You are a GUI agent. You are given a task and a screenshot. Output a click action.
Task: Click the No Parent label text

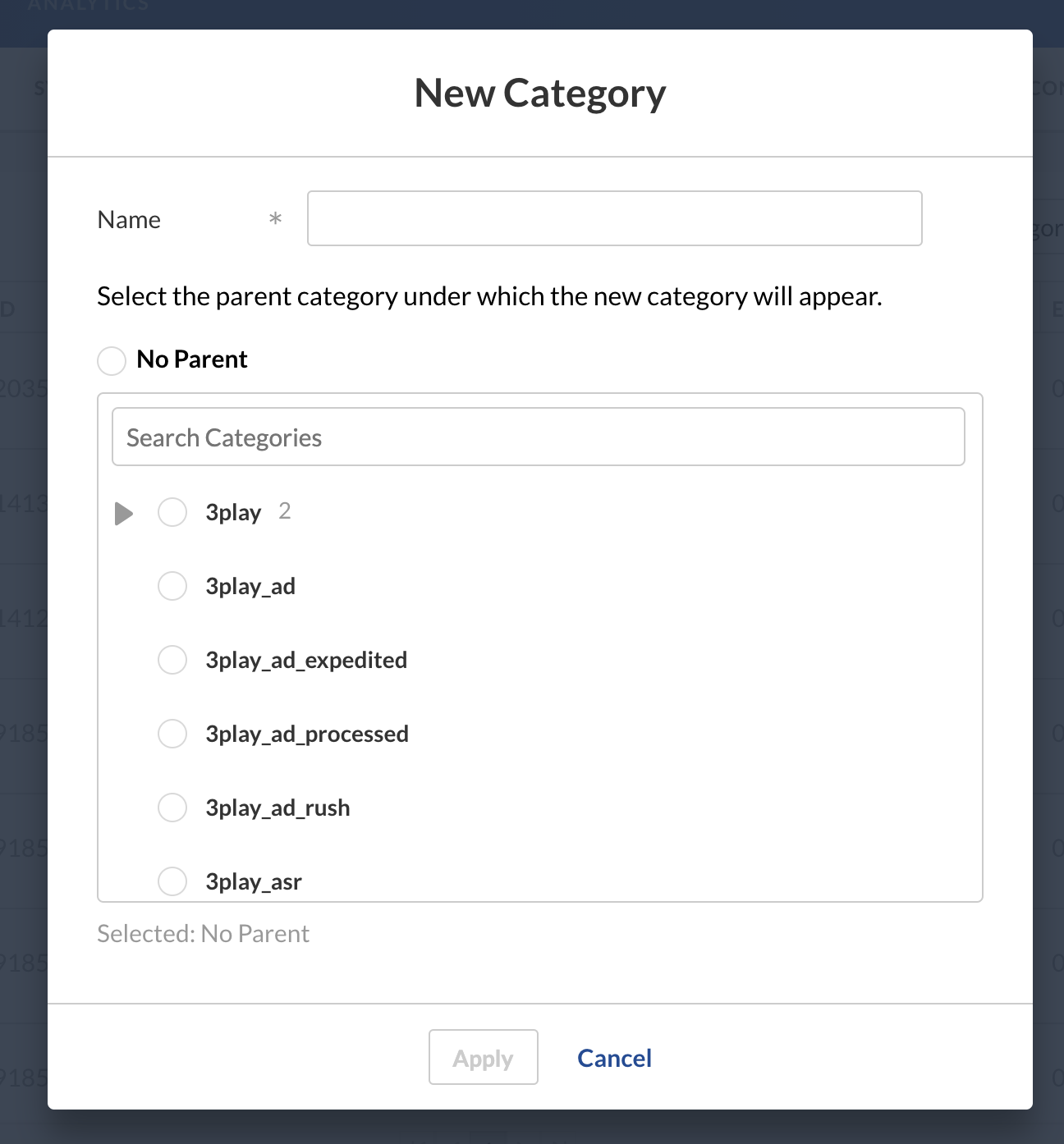(192, 359)
